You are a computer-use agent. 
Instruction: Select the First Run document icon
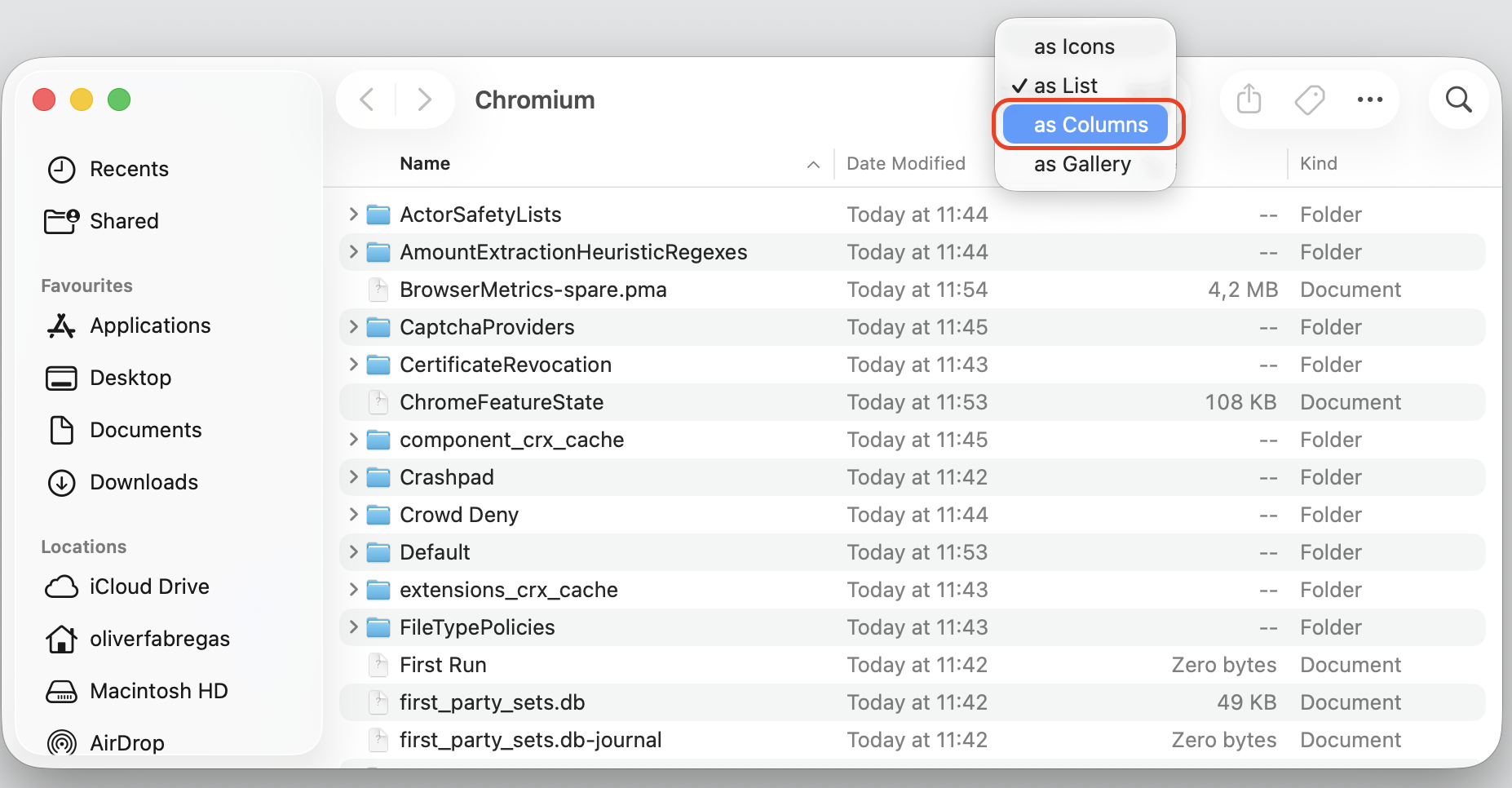378,665
